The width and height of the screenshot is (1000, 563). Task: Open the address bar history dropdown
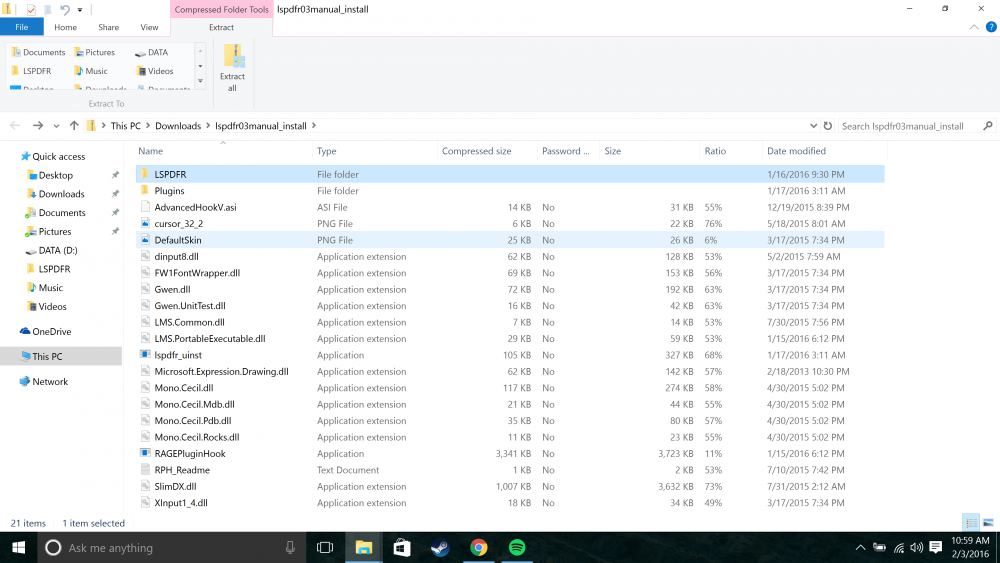pyautogui.click(x=813, y=126)
